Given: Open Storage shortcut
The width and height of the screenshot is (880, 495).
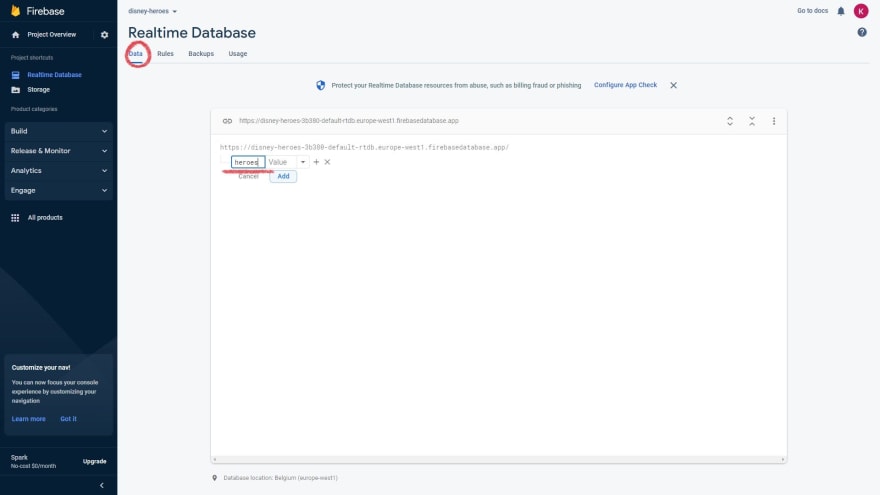Looking at the screenshot, I should 38,90.
